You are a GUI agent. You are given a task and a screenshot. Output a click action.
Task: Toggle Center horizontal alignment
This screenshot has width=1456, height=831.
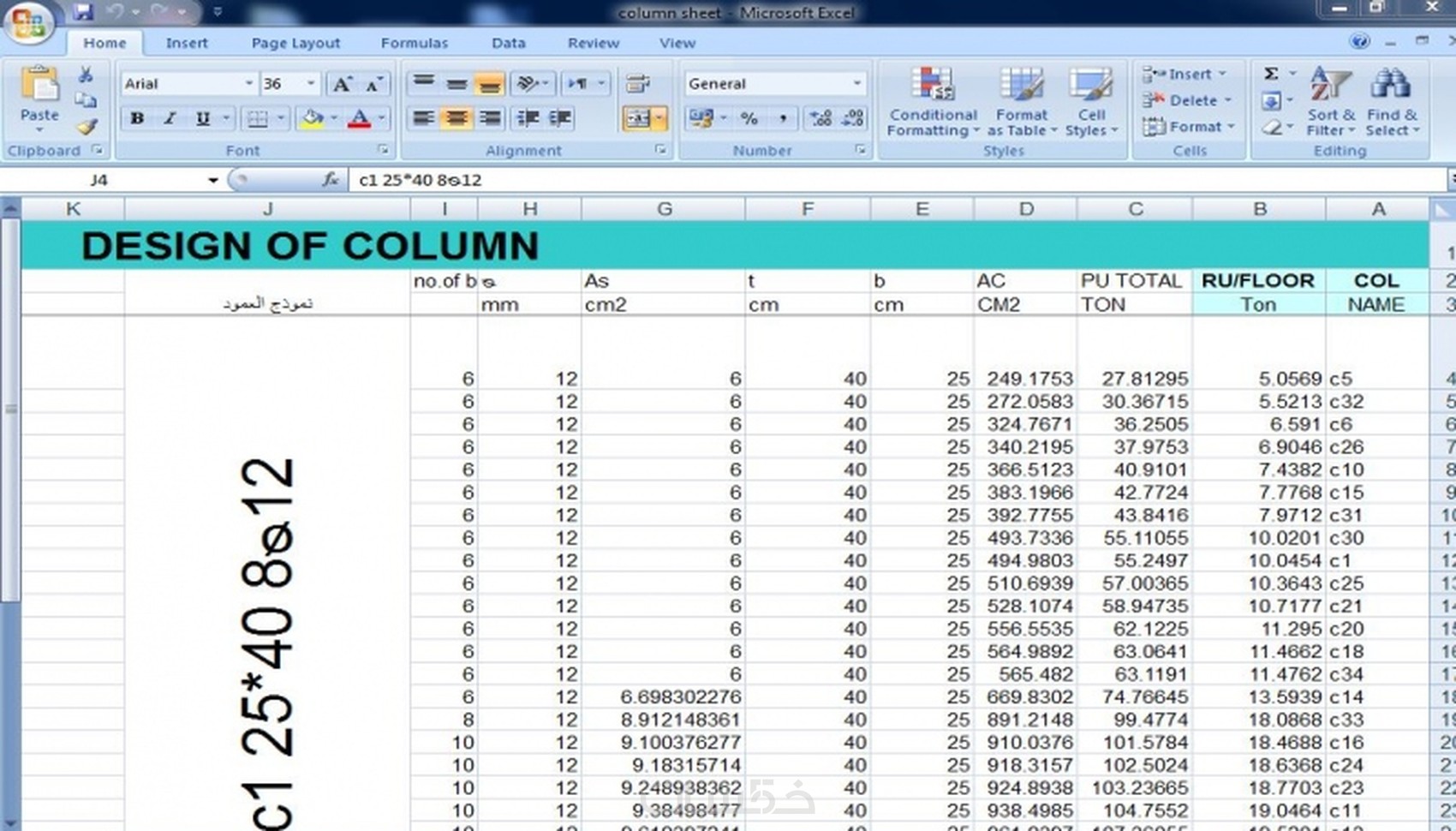(x=456, y=118)
